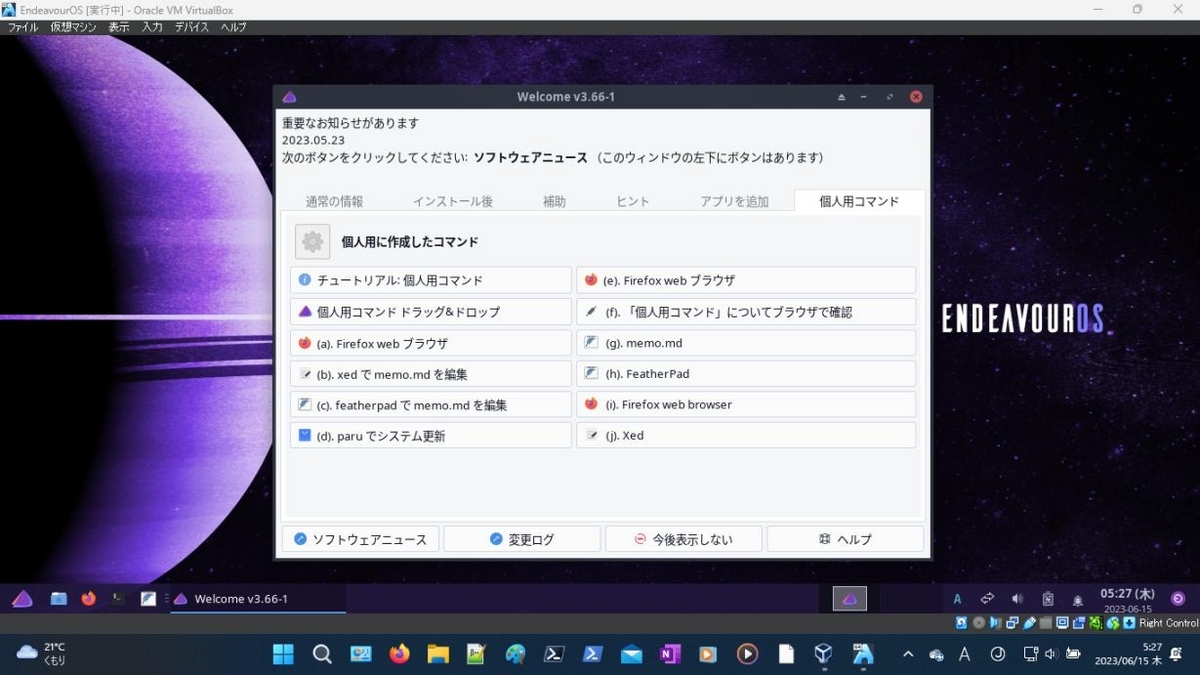Launch Firefox from the Xfce panel
Image resolution: width=1200 pixels, height=675 pixels.
pos(89,599)
